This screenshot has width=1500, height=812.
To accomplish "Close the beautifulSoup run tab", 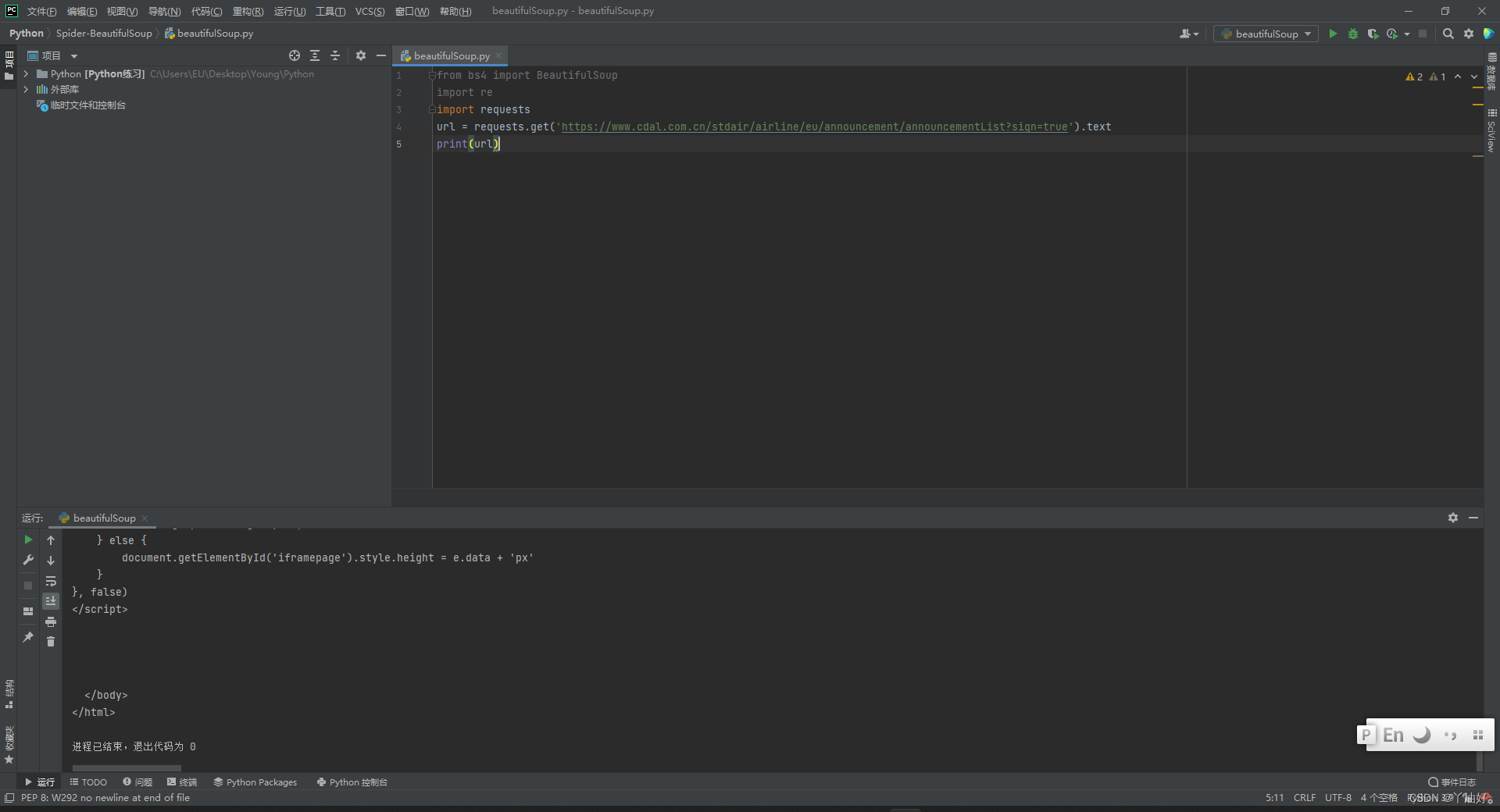I will [x=145, y=518].
